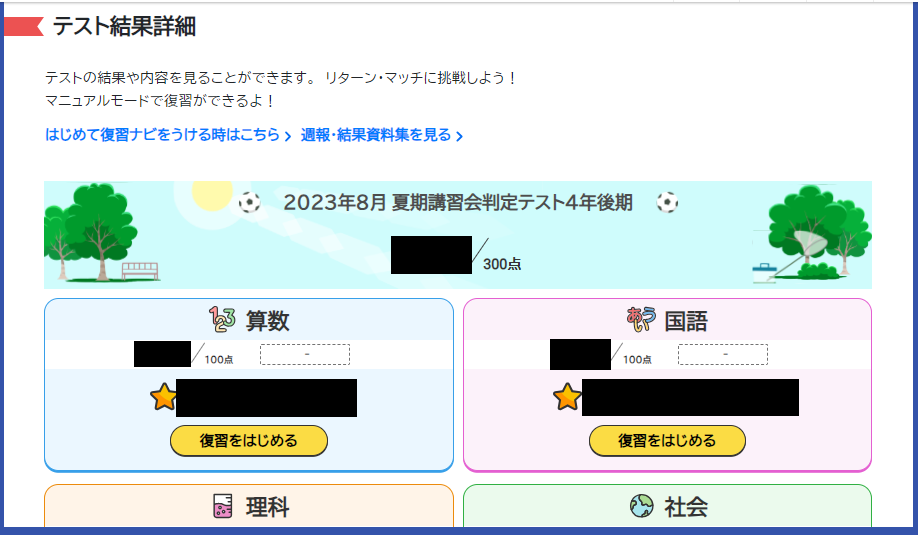
Task: Click the dashed score box in 国語 card
Action: pos(723,355)
